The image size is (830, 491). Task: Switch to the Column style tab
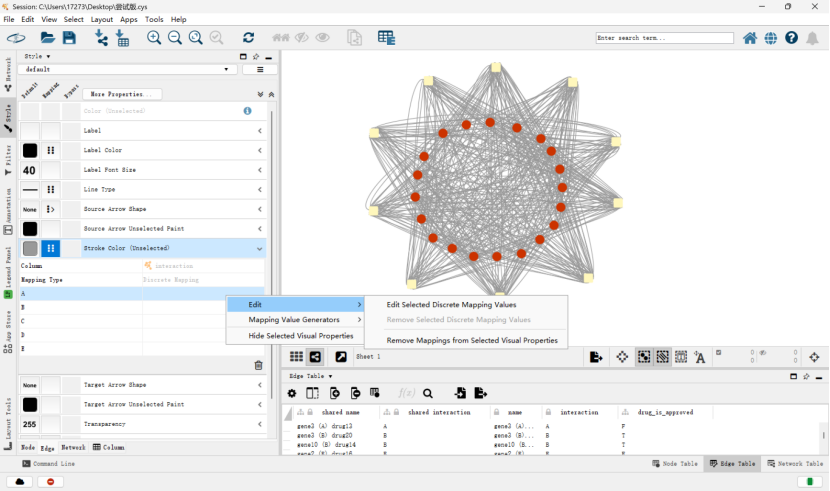click(x=109, y=448)
